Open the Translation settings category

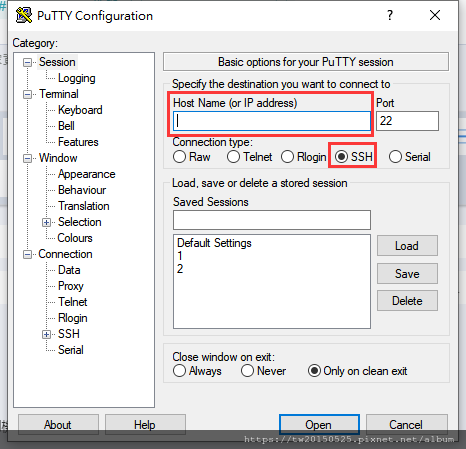click(83, 206)
